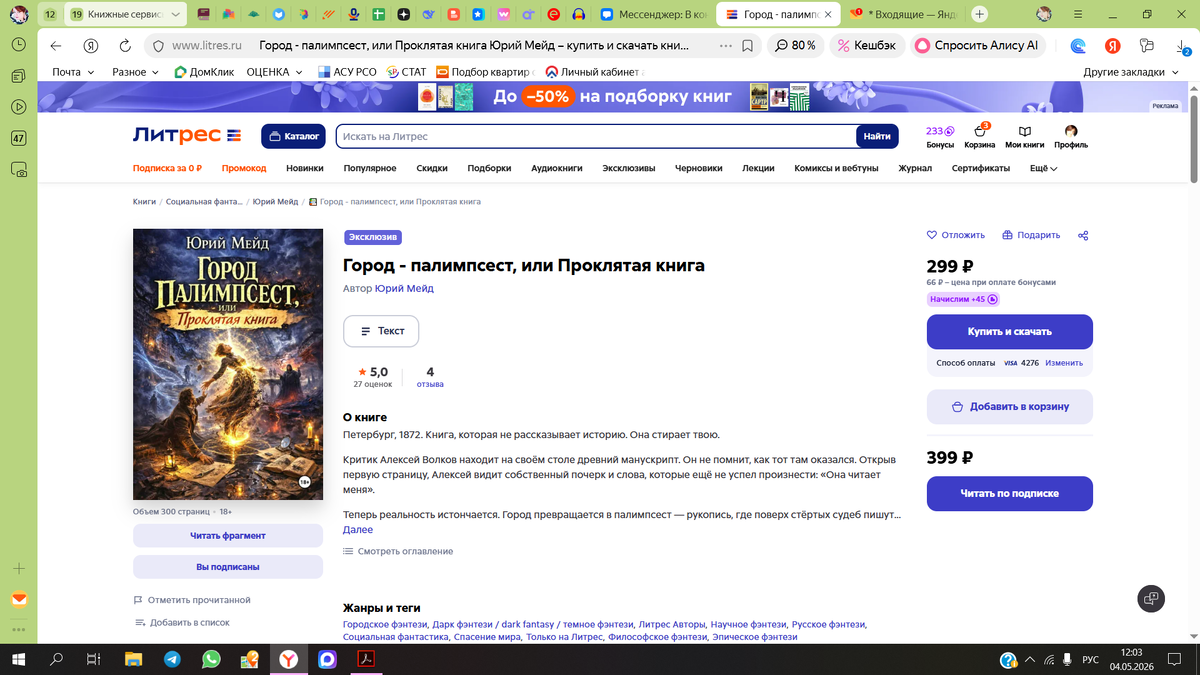Bookmark the page via address bar icon
Screen dimensions: 1200x675
747,46
